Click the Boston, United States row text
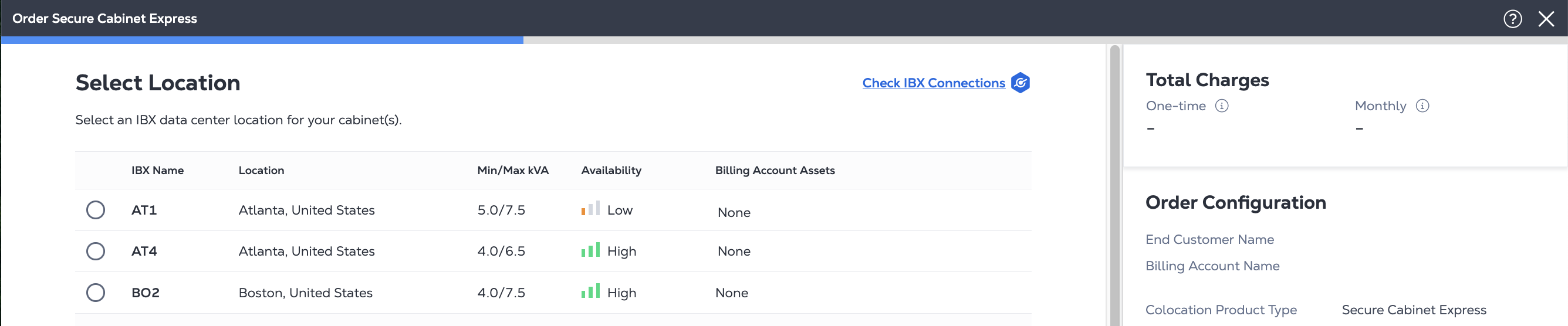 pos(306,293)
